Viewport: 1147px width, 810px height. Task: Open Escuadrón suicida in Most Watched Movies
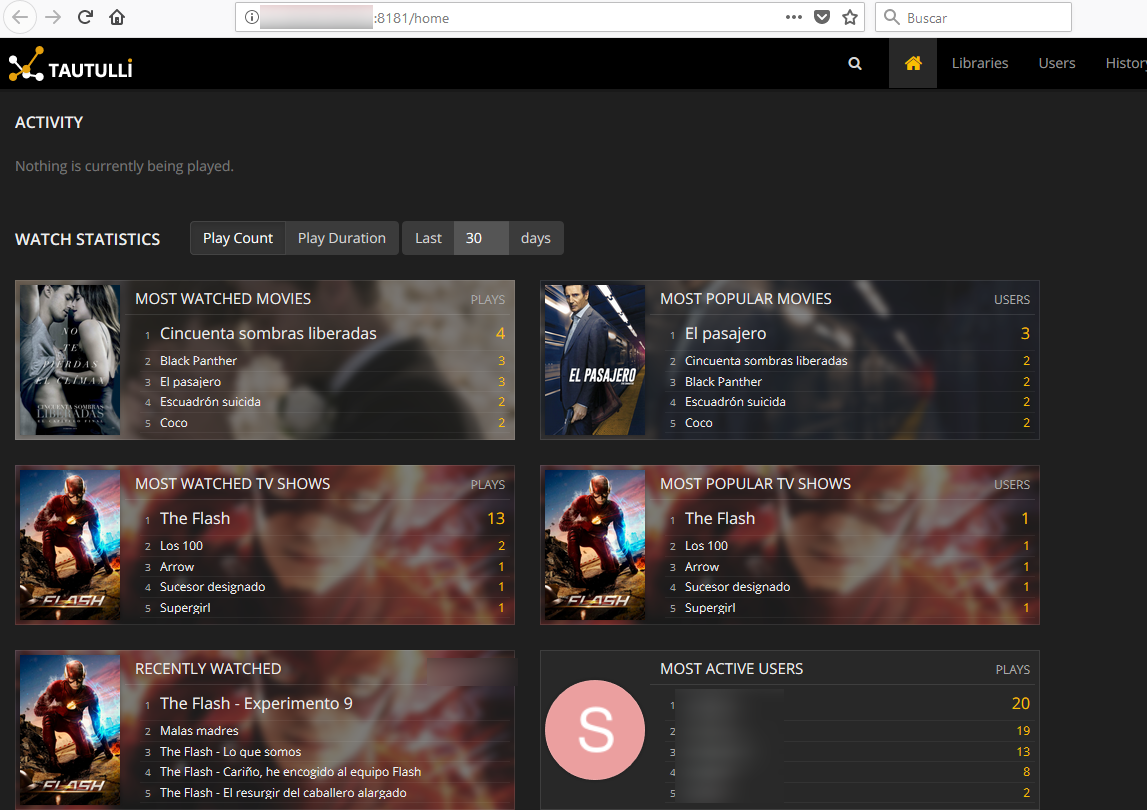210,402
